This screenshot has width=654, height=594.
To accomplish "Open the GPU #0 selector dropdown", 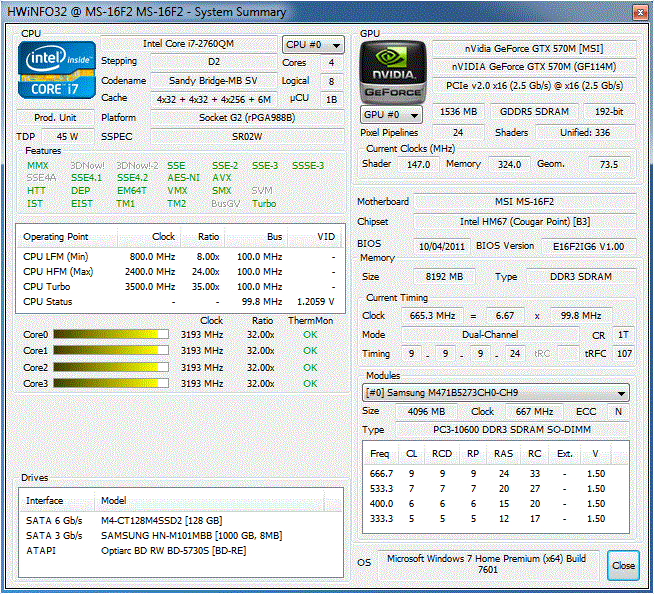I will pos(391,114).
